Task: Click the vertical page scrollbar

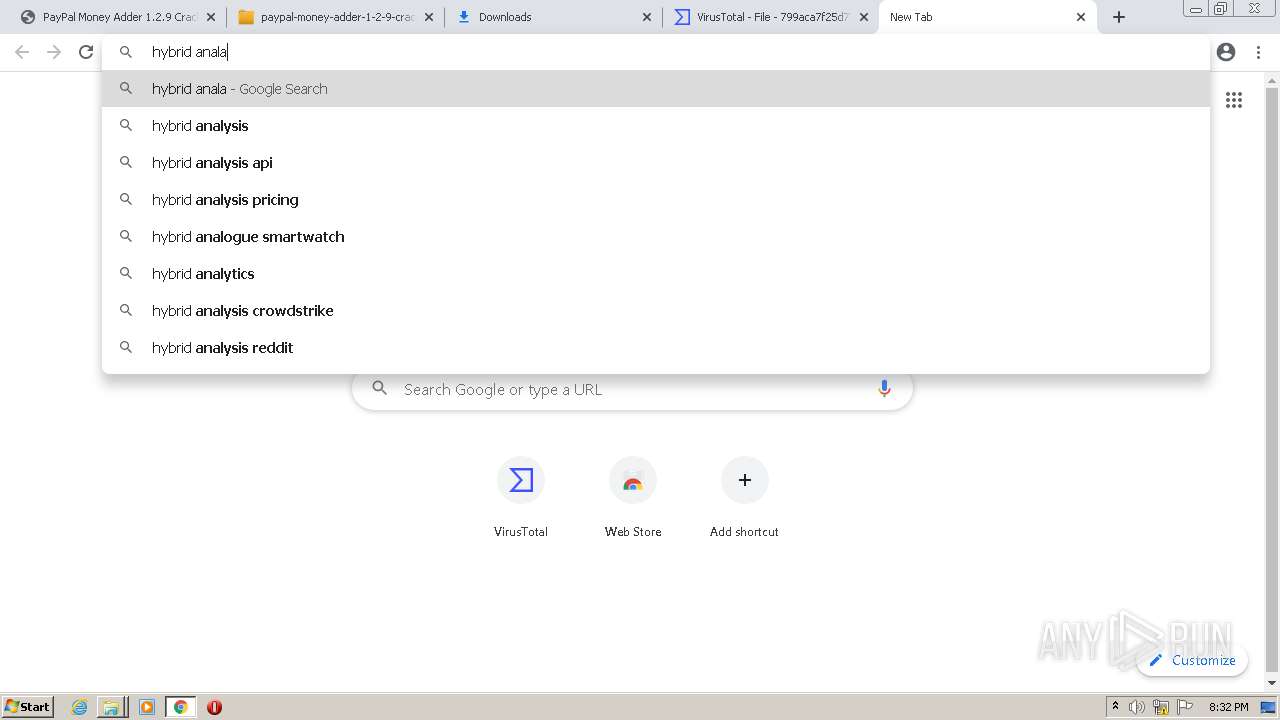Action: (1272, 380)
